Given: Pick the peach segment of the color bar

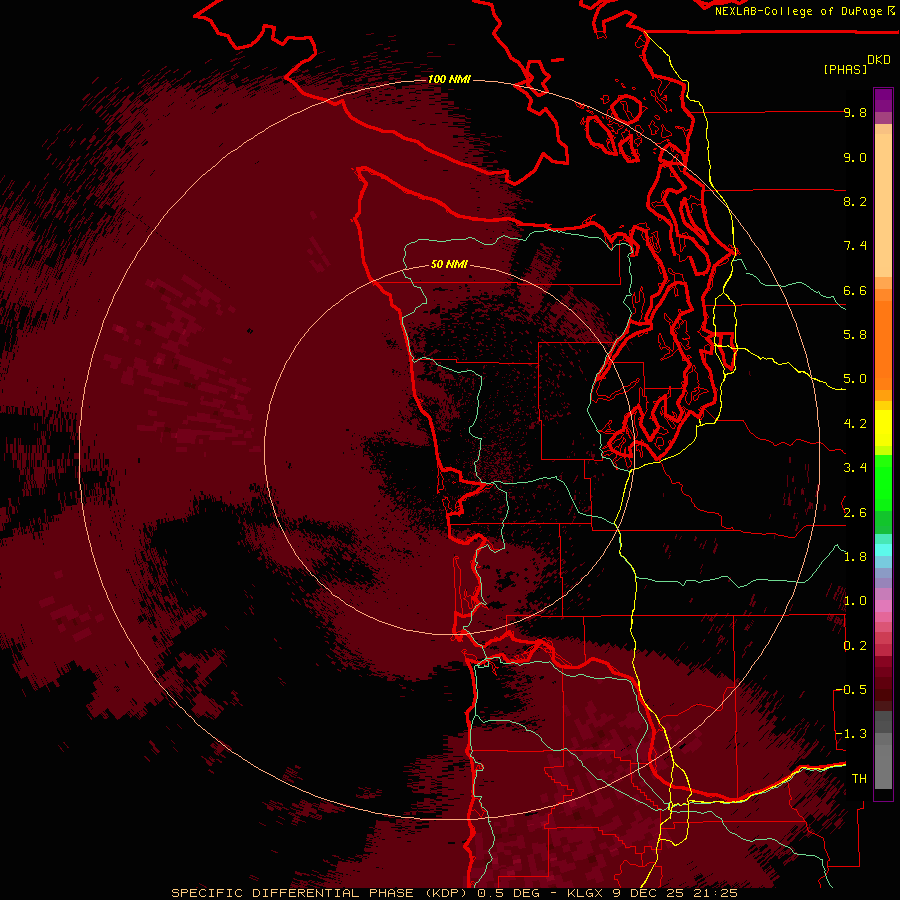Looking at the screenshot, I should click(883, 205).
